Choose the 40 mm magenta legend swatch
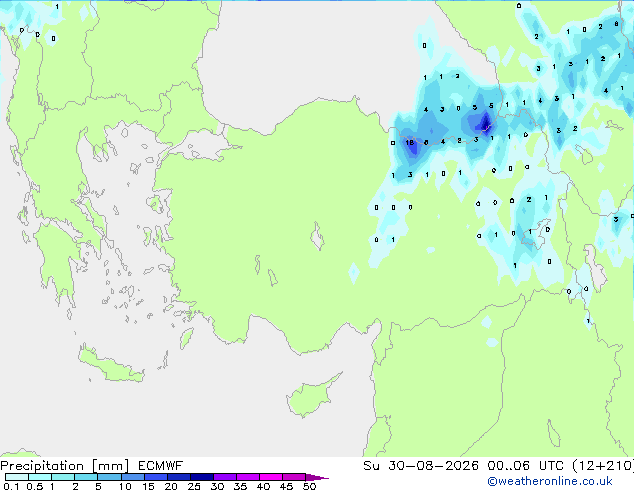The height and width of the screenshot is (490, 634). (x=271, y=477)
